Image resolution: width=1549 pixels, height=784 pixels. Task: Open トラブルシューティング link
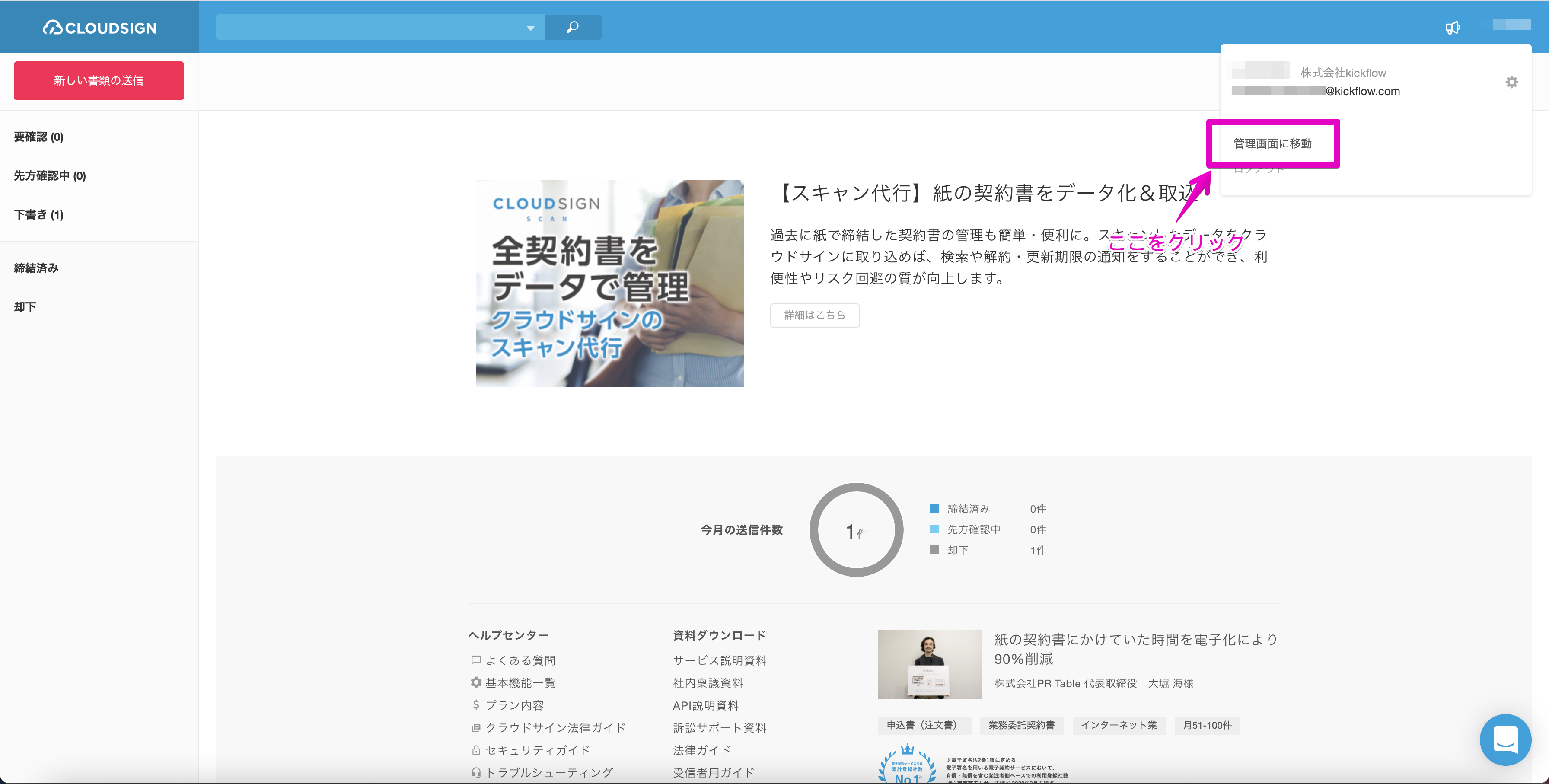pyautogui.click(x=550, y=773)
